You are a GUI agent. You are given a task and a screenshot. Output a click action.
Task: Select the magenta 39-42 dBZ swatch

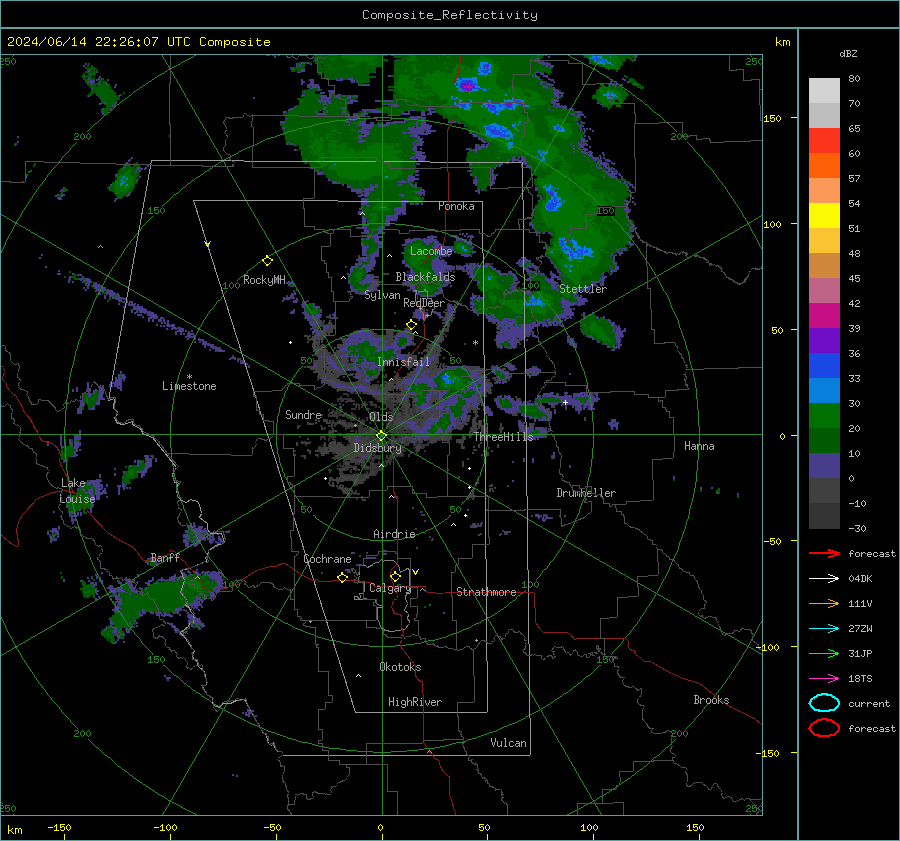coord(824,315)
